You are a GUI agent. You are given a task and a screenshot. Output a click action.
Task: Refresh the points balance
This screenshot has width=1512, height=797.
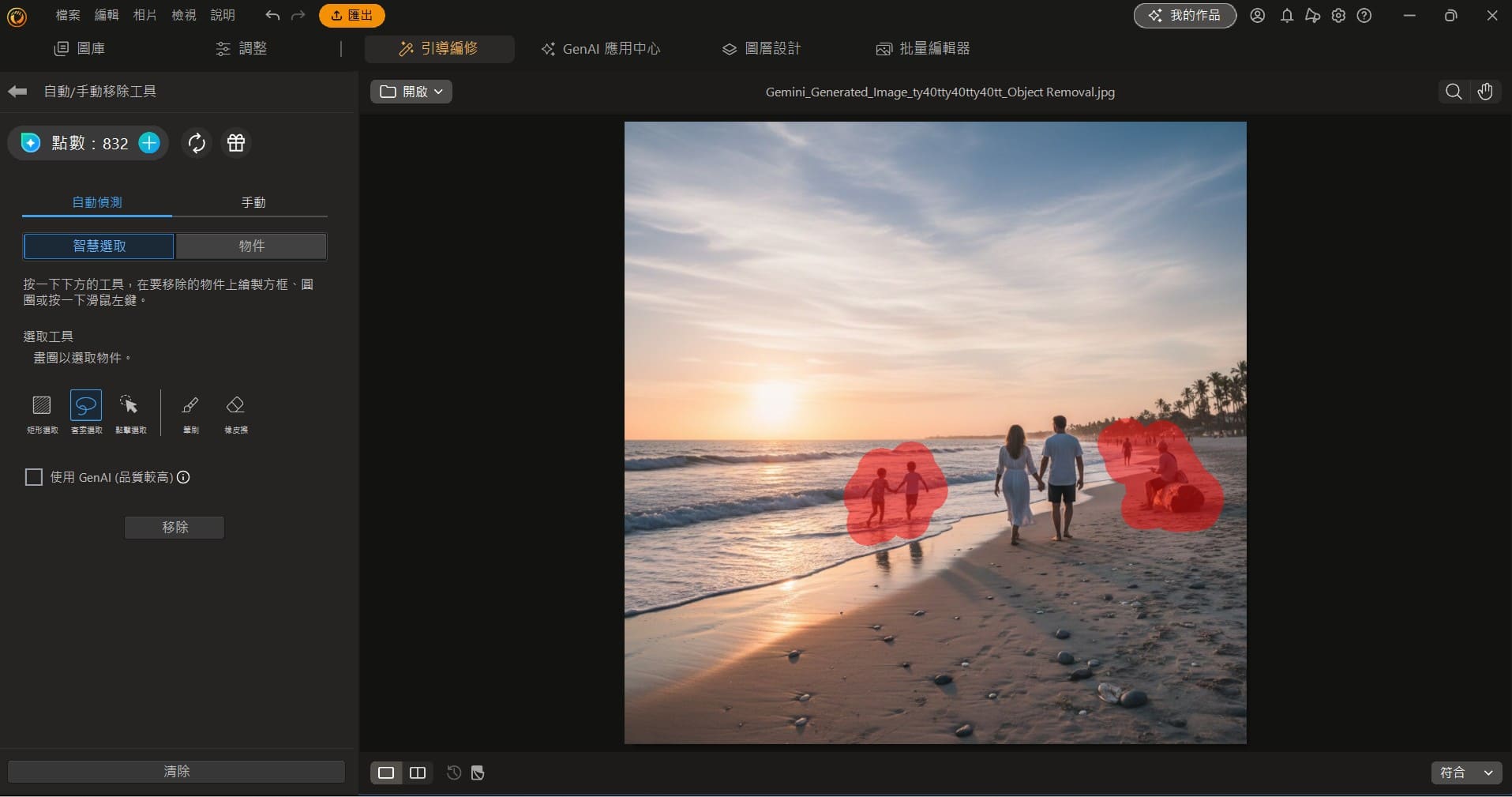point(197,143)
